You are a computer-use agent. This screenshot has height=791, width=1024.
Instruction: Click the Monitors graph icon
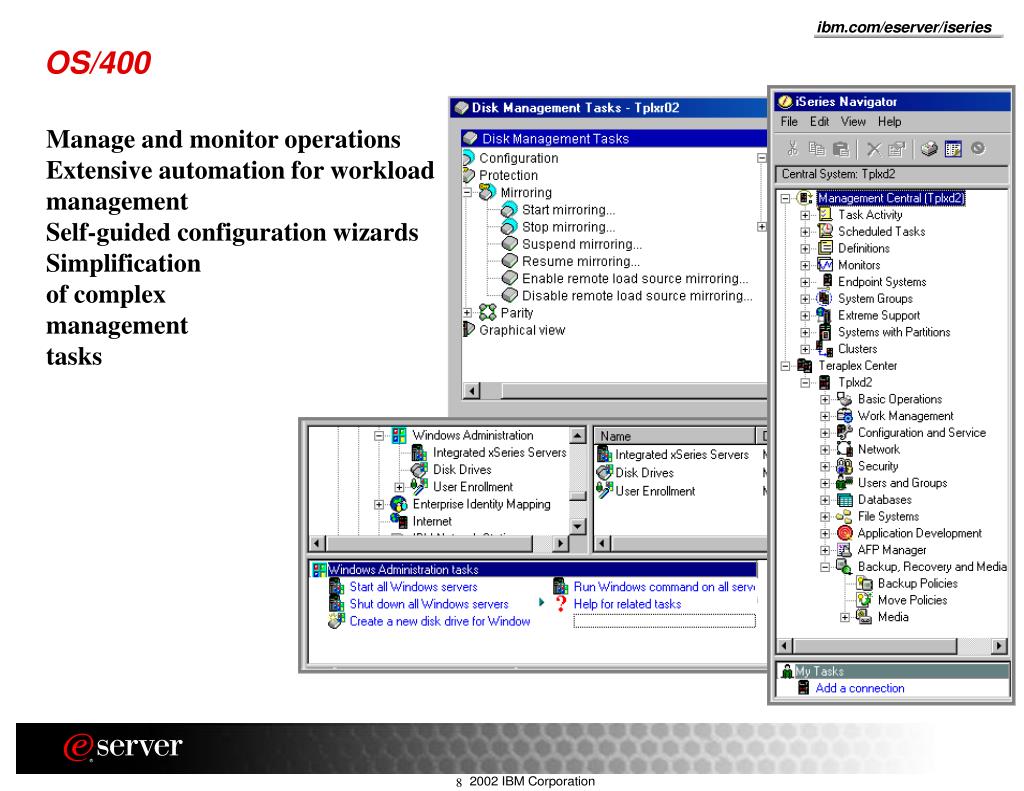point(825,265)
